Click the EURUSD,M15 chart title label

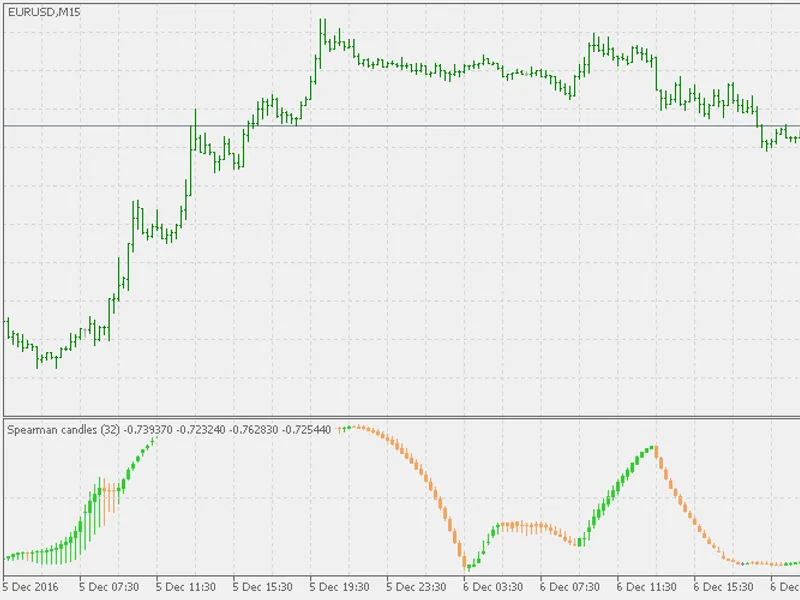(x=44, y=12)
